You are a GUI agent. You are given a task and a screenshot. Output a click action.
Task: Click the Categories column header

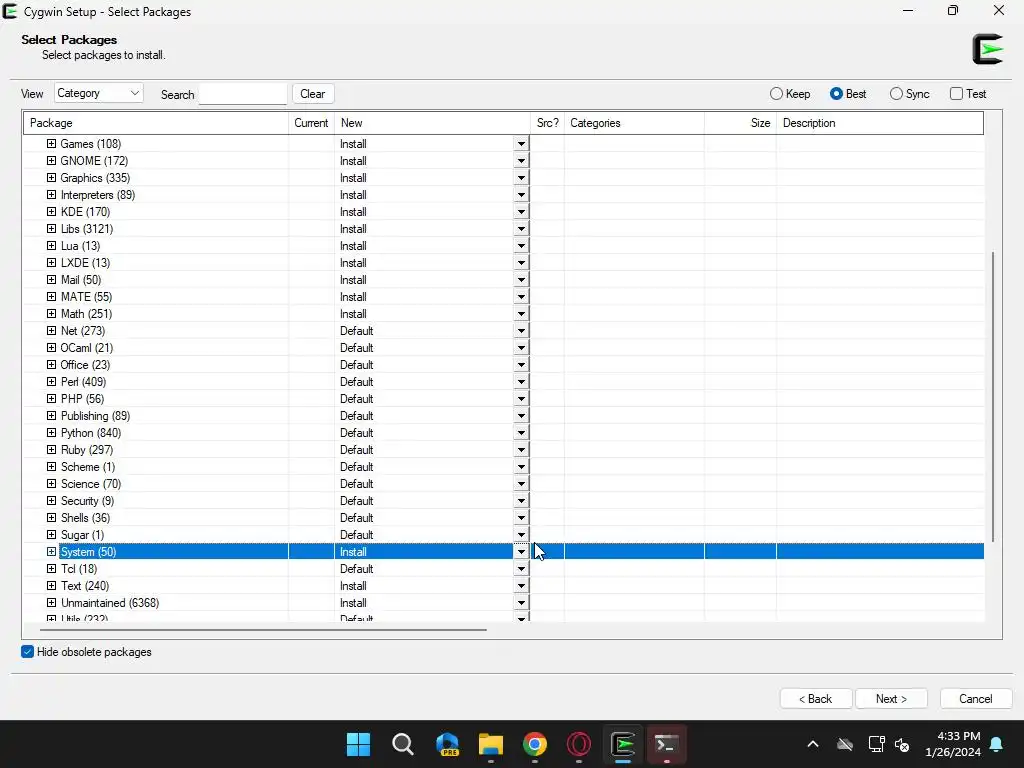[634, 123]
